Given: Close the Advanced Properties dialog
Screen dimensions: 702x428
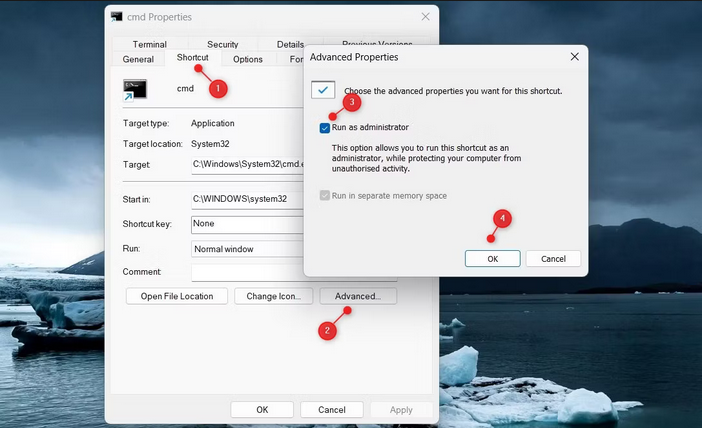Looking at the screenshot, I should pos(574,57).
